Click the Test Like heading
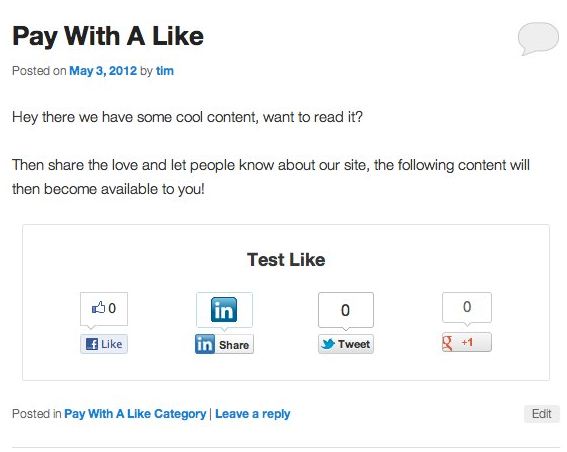 286,260
